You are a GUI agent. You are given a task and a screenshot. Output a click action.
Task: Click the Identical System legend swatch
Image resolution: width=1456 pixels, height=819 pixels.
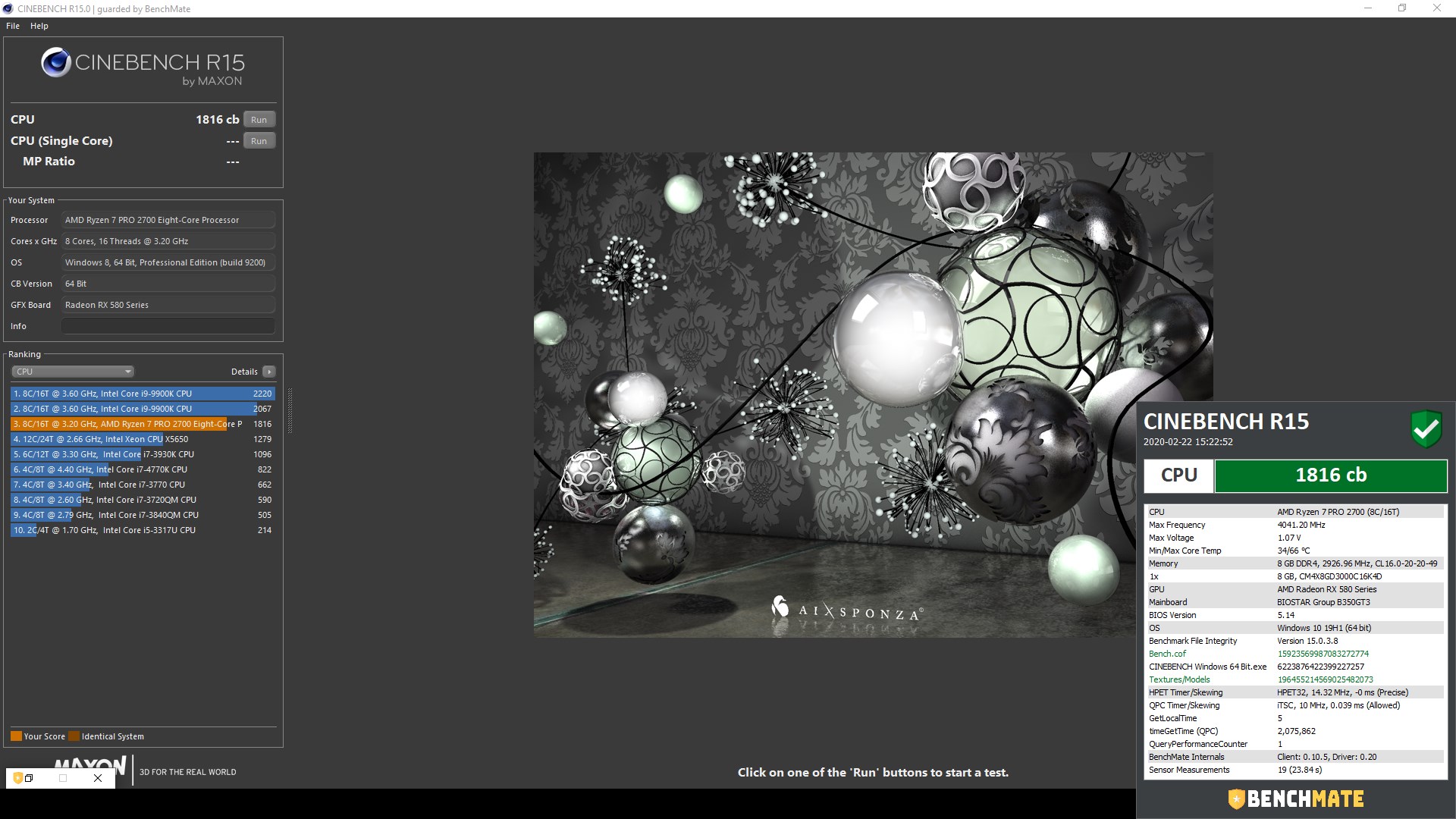point(74,736)
